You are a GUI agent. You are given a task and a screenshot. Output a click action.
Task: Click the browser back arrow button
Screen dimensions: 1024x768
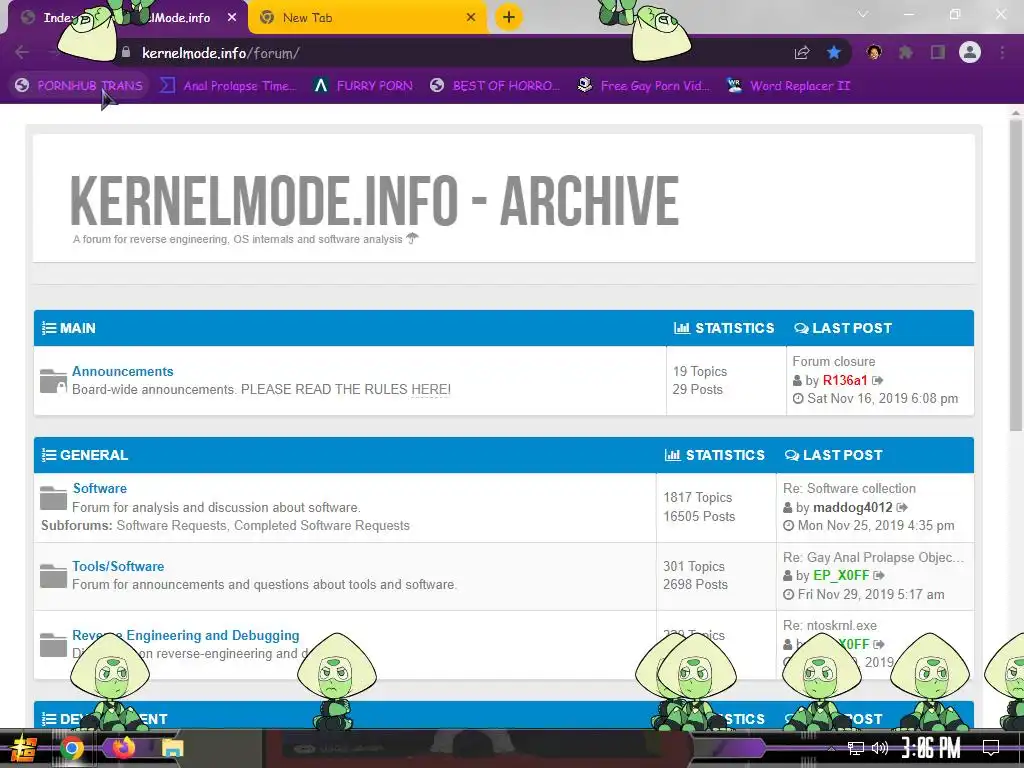(22, 52)
